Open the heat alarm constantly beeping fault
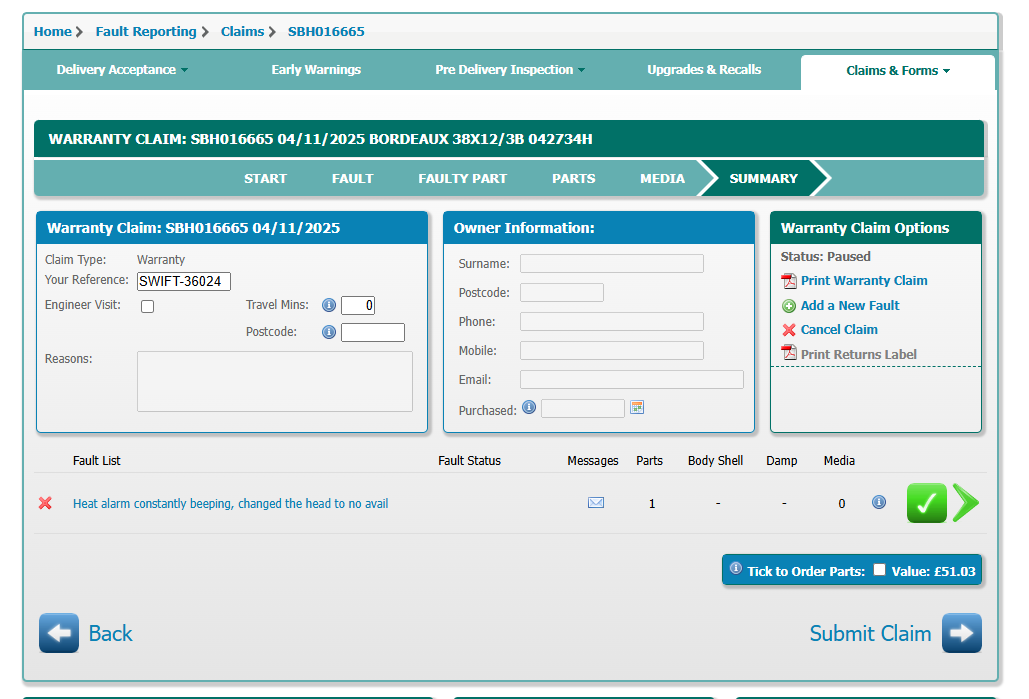1029x699 pixels. click(x=230, y=503)
